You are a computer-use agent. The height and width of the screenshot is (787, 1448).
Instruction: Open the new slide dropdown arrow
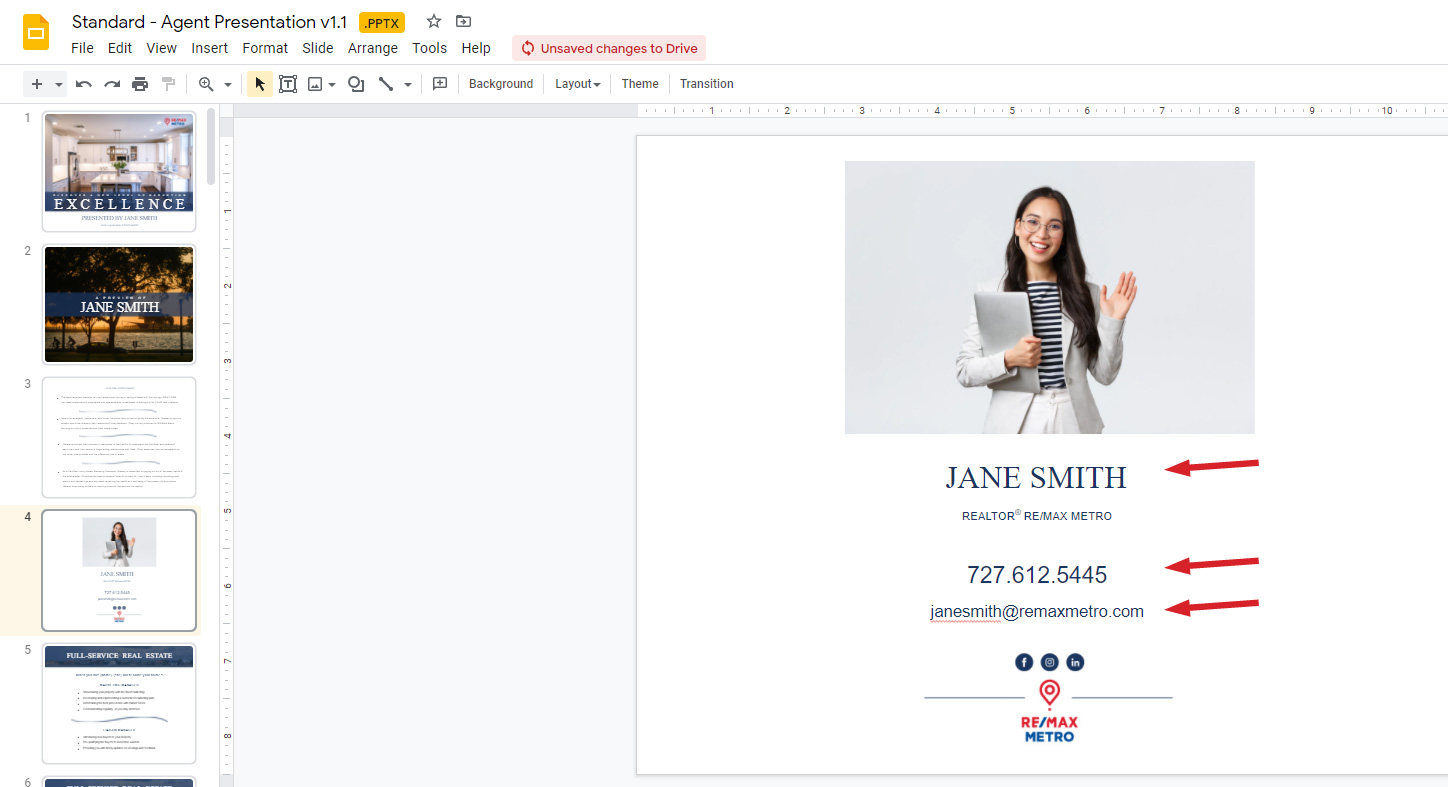pyautogui.click(x=59, y=84)
